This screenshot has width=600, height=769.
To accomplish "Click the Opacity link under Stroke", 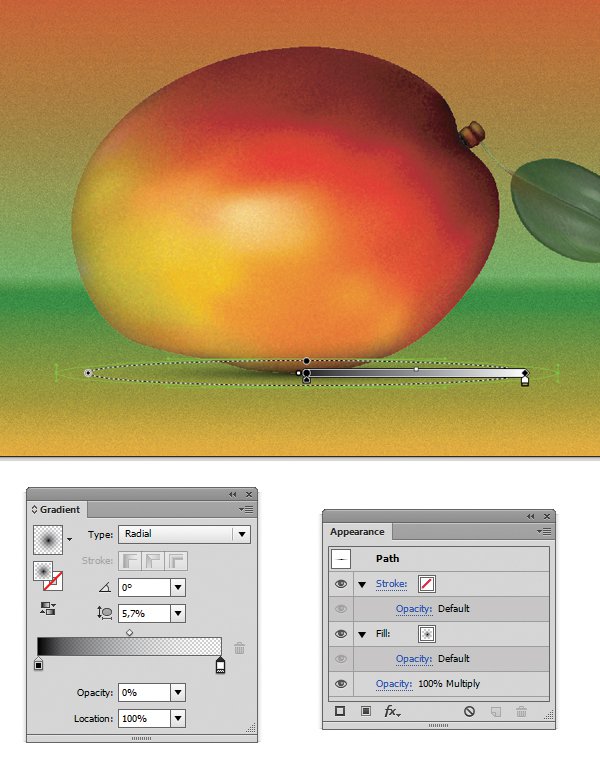I will pyautogui.click(x=414, y=609).
